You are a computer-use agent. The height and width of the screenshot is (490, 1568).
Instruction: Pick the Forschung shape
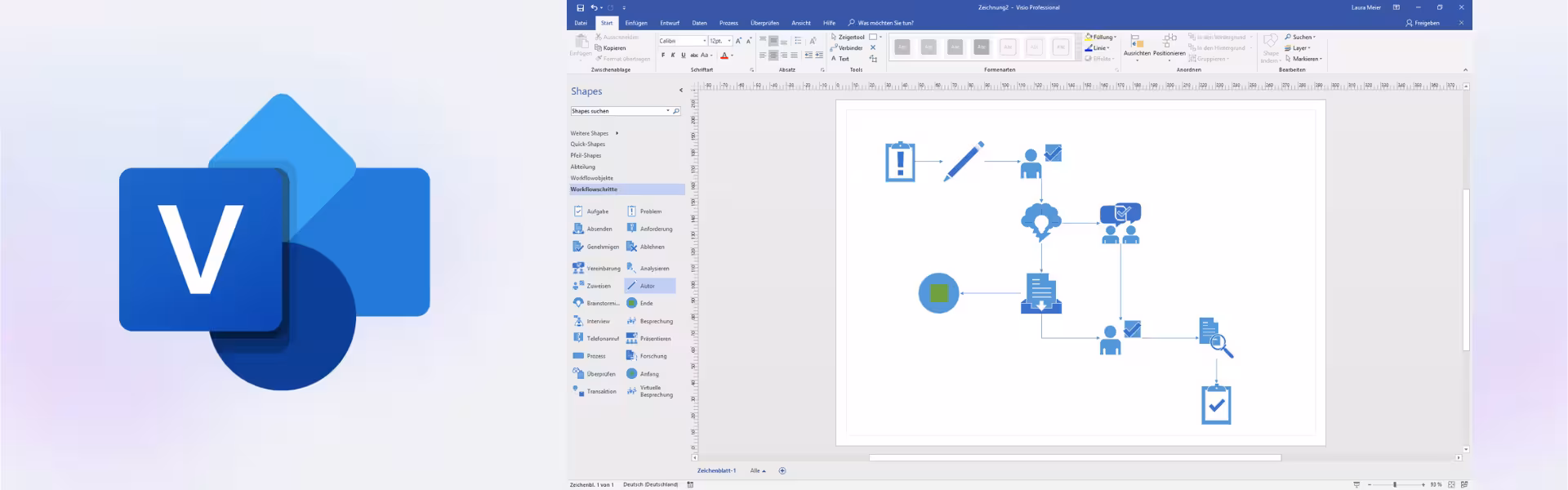click(647, 356)
